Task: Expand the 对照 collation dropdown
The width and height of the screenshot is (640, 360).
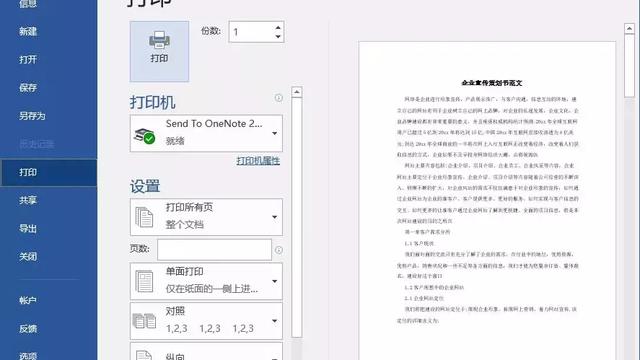Action: coord(206,321)
